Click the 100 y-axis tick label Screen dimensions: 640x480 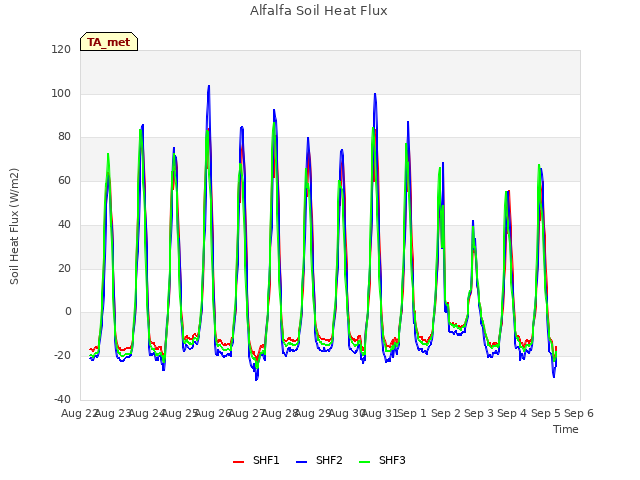pos(61,93)
